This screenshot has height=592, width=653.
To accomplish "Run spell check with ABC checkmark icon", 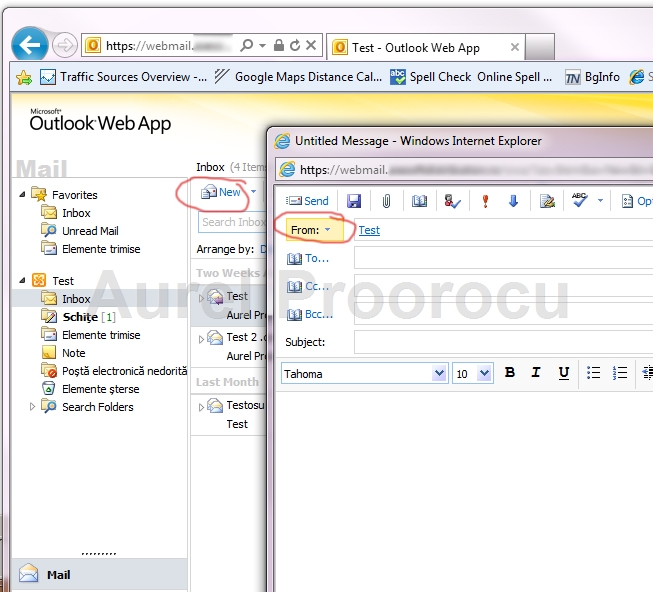I will pos(580,200).
